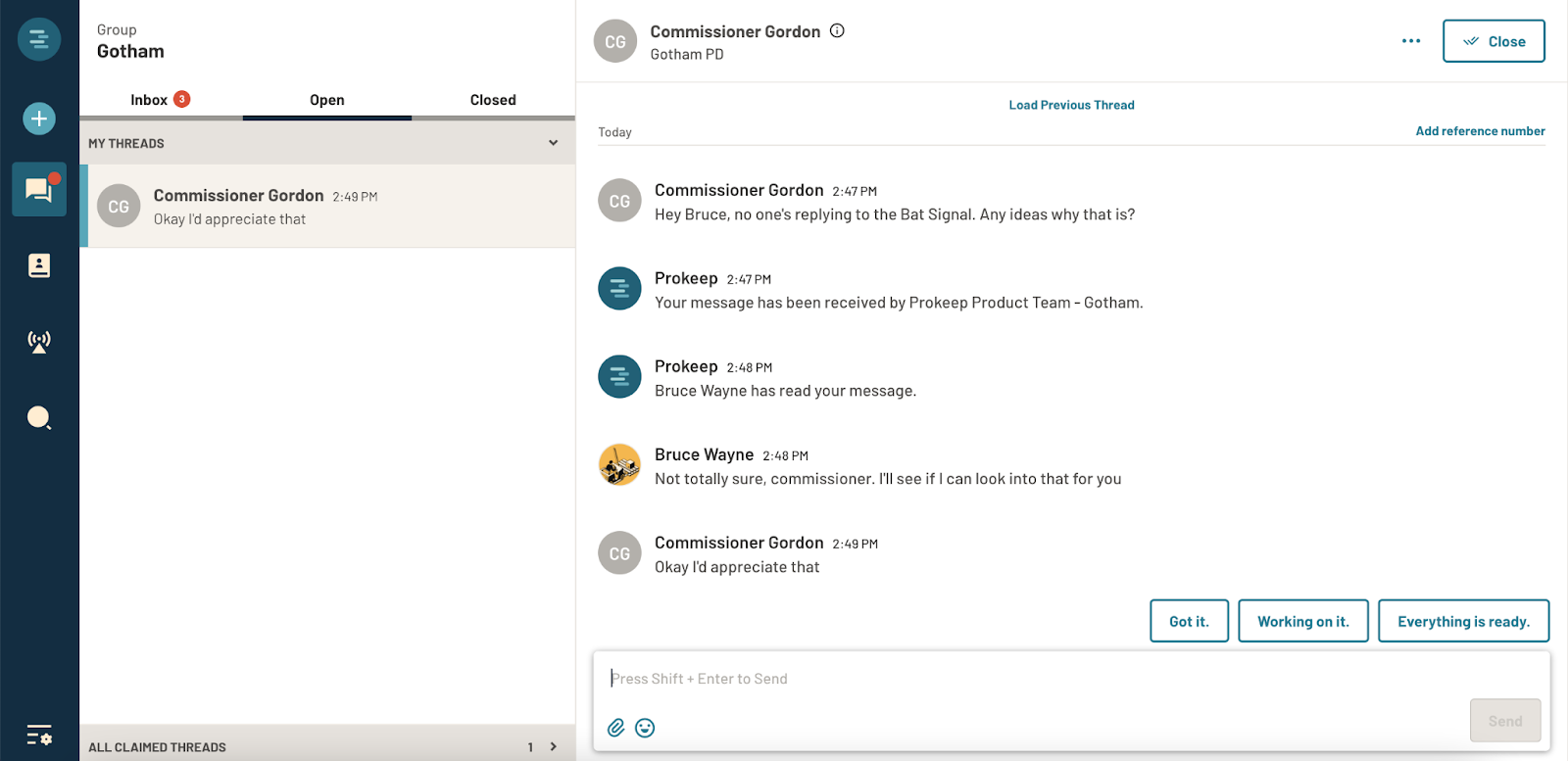Select message 'Bruce Wayne has read your message'

[x=786, y=391]
